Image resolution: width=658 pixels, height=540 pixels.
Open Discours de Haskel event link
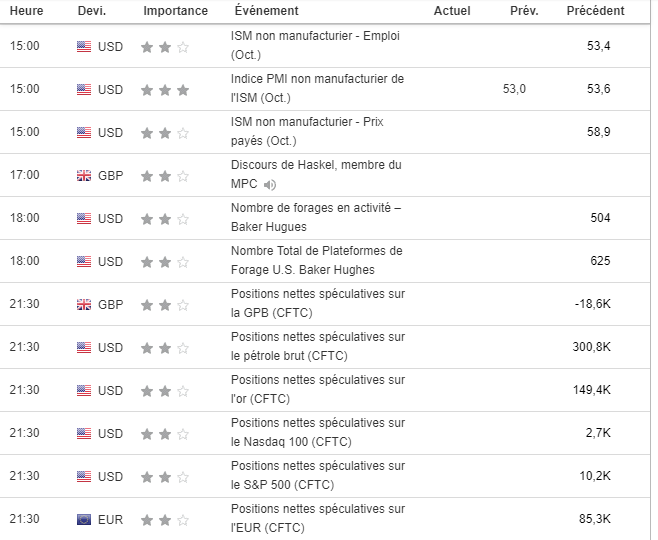point(315,165)
